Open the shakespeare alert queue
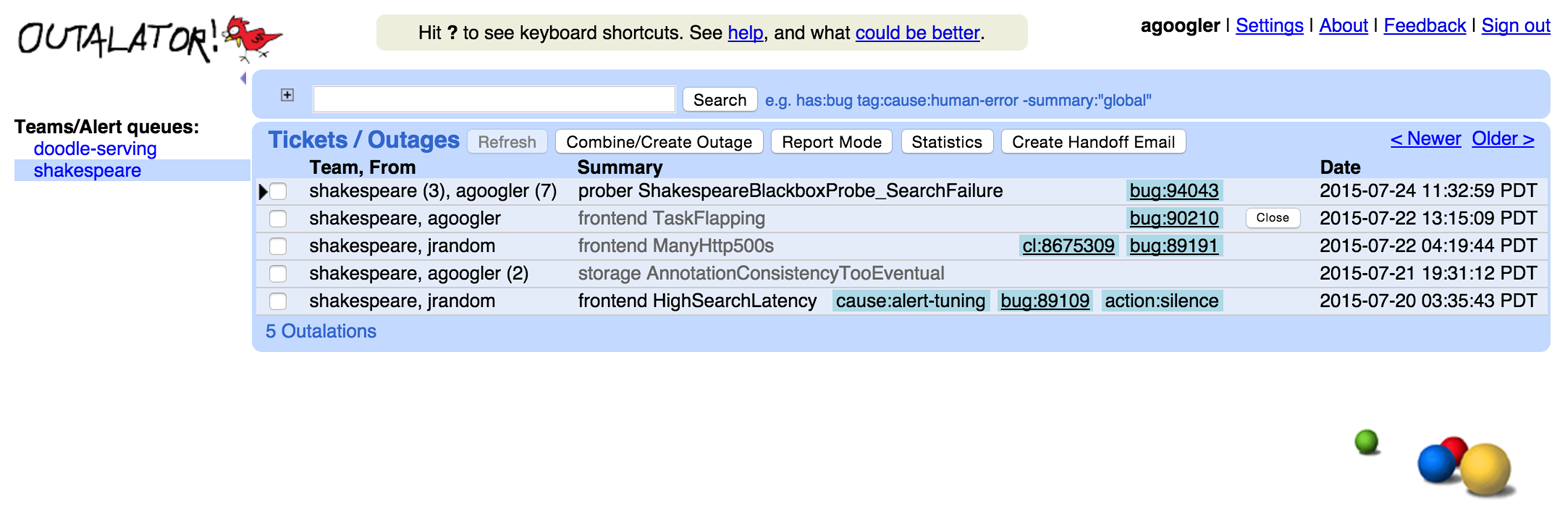The height and width of the screenshot is (515, 1565). point(87,171)
